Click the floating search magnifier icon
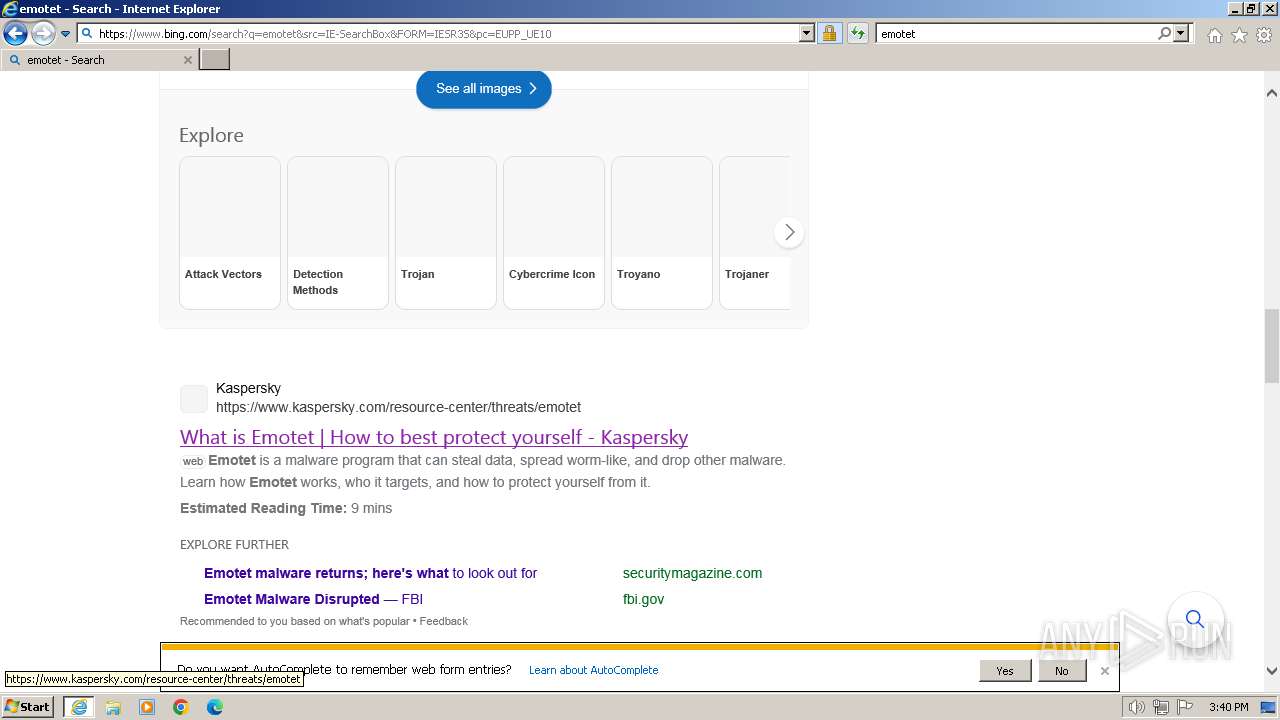 (1195, 619)
